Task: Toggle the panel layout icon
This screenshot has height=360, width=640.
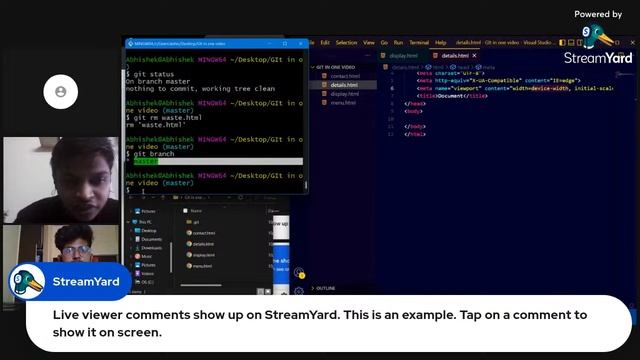Action: coord(571,42)
